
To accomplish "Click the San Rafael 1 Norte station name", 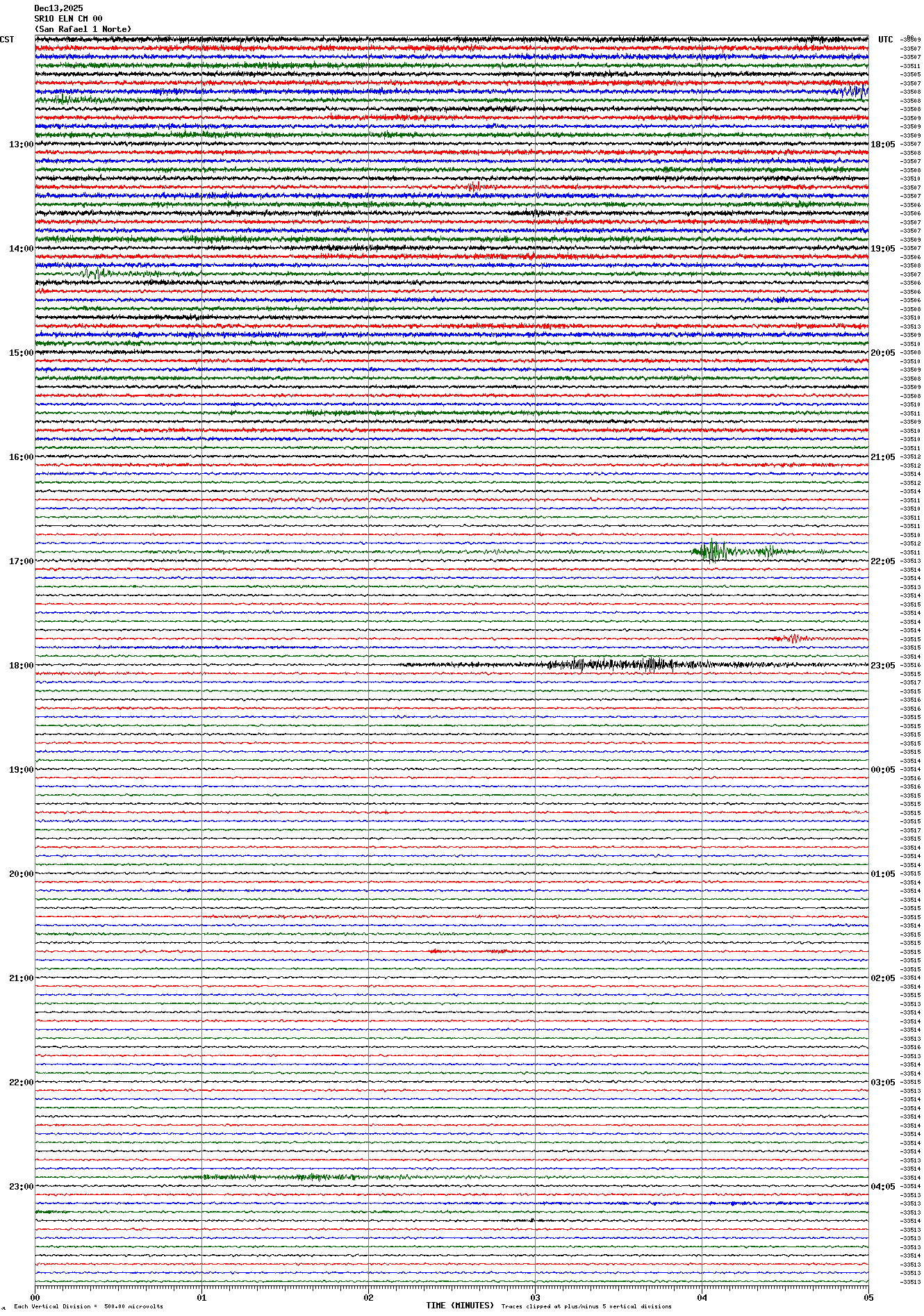I will 83,29.
